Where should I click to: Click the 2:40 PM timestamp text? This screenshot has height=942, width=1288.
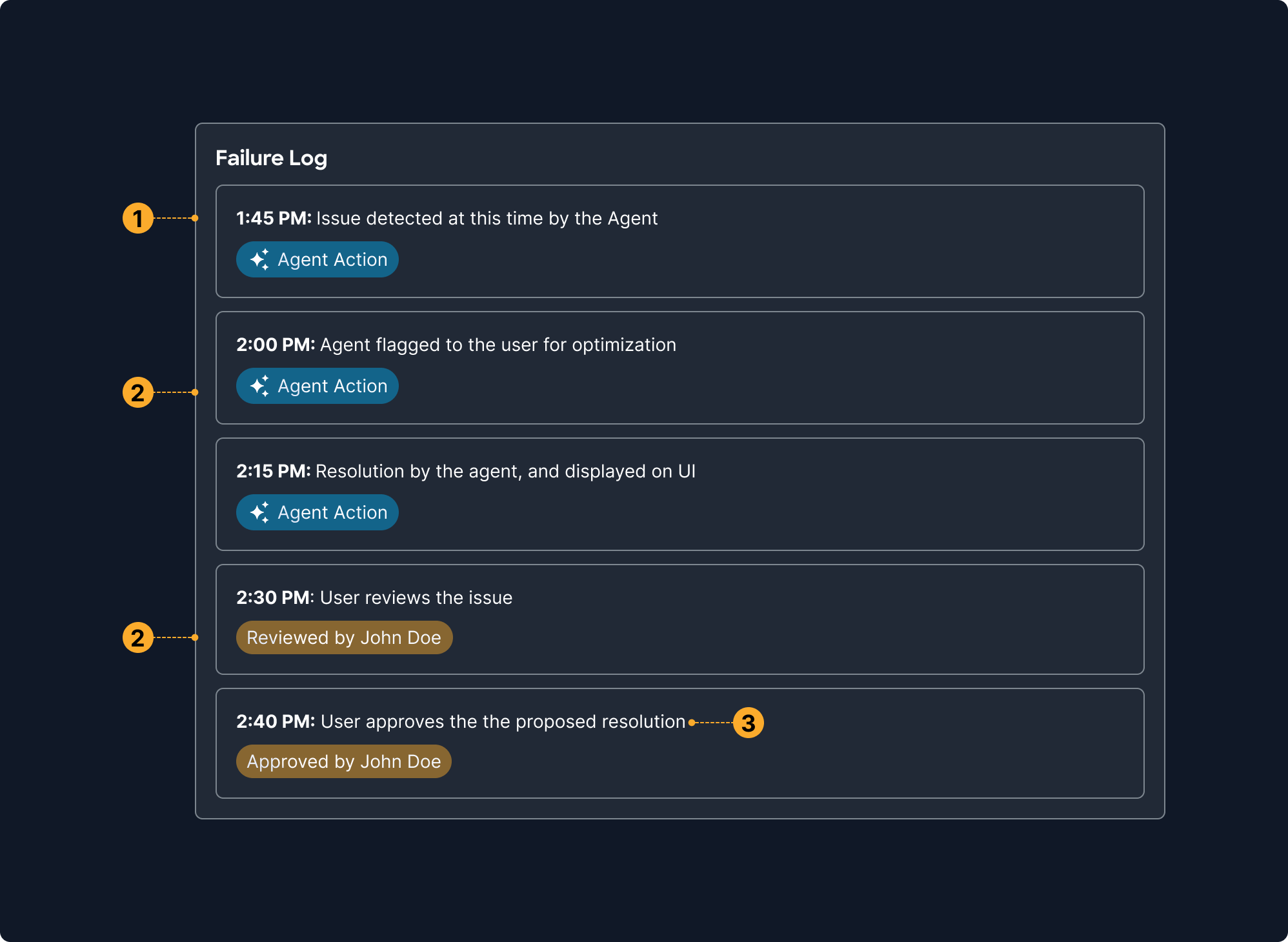[275, 721]
